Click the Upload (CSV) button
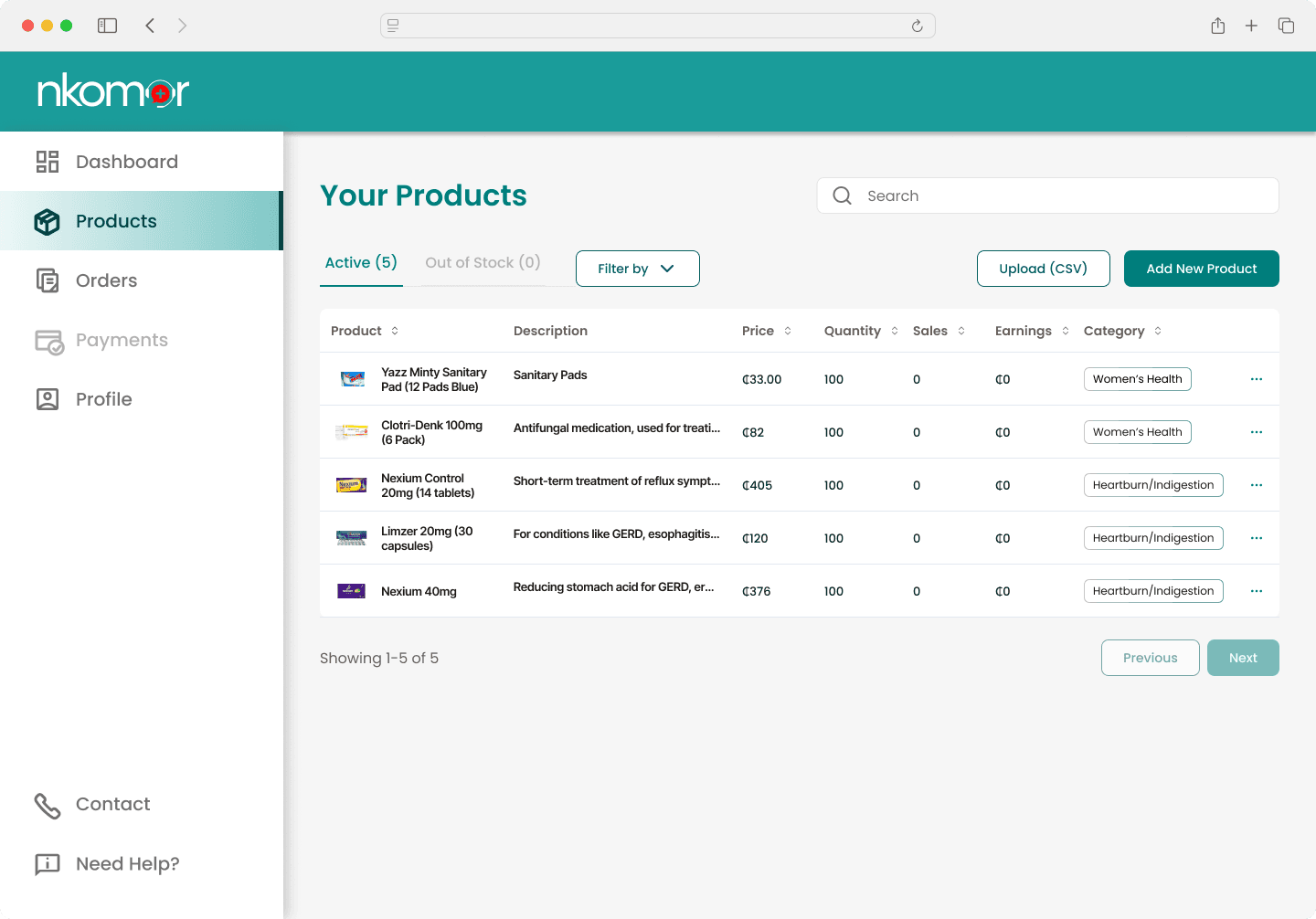The width and height of the screenshot is (1316, 919). 1044,269
